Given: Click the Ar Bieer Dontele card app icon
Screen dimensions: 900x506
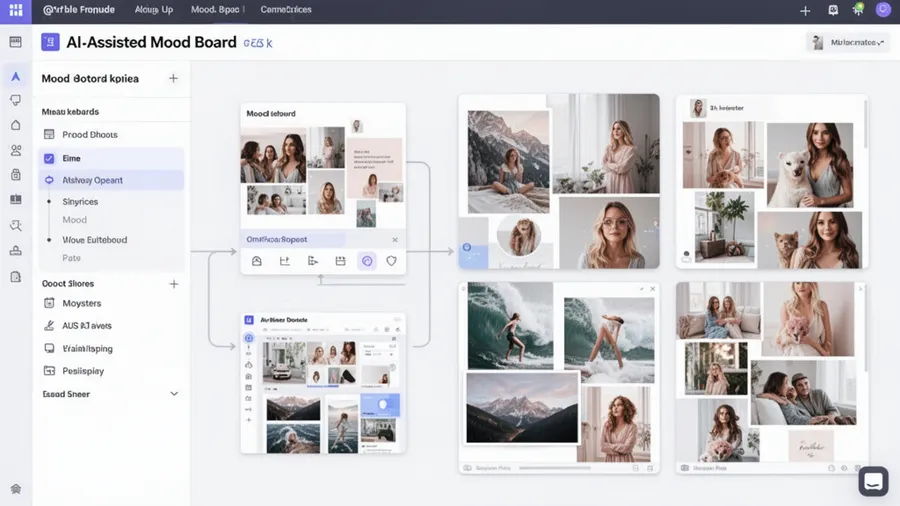Looking at the screenshot, I should pos(249,320).
